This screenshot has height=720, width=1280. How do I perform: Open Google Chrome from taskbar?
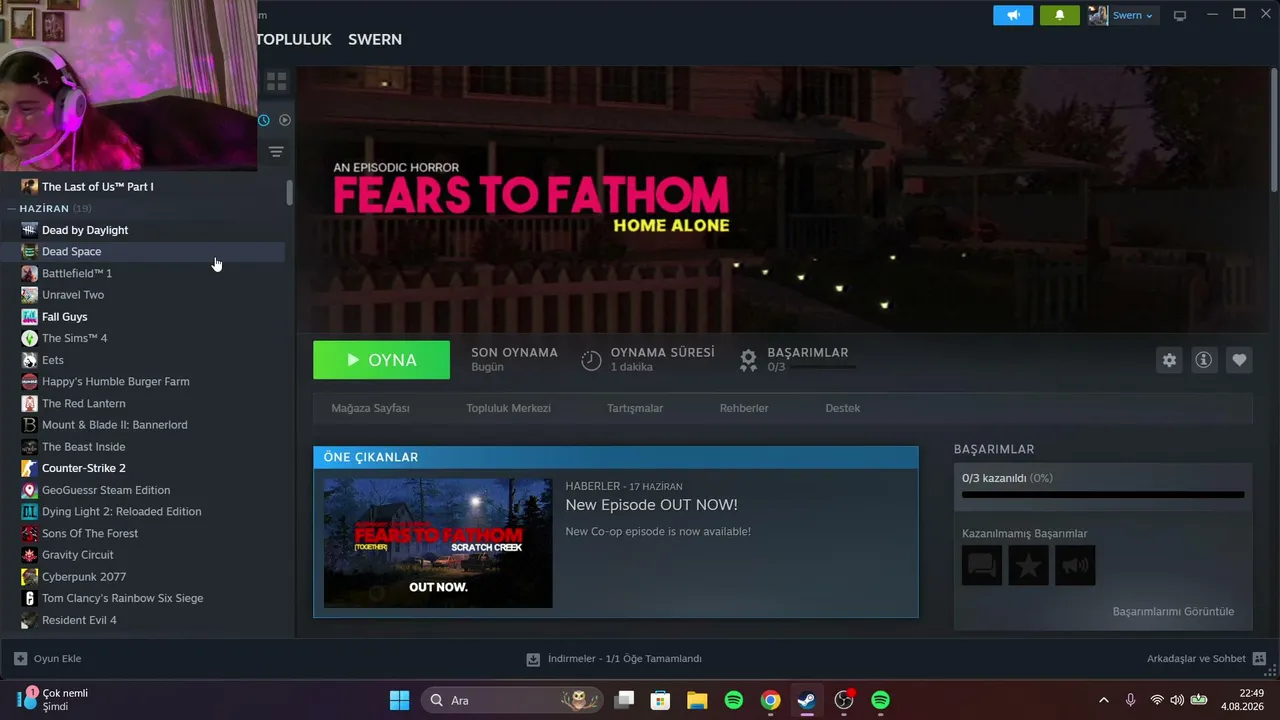point(770,700)
